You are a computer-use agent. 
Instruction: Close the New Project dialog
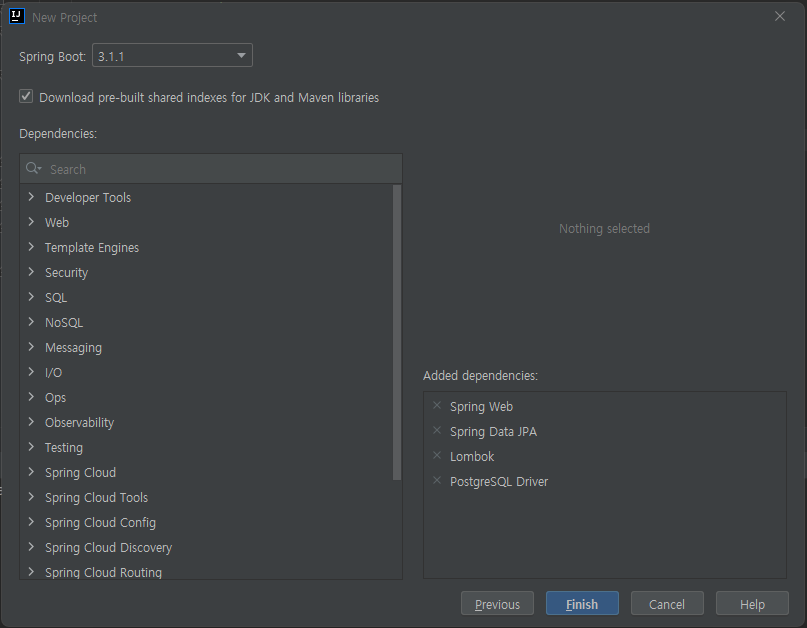[x=780, y=16]
